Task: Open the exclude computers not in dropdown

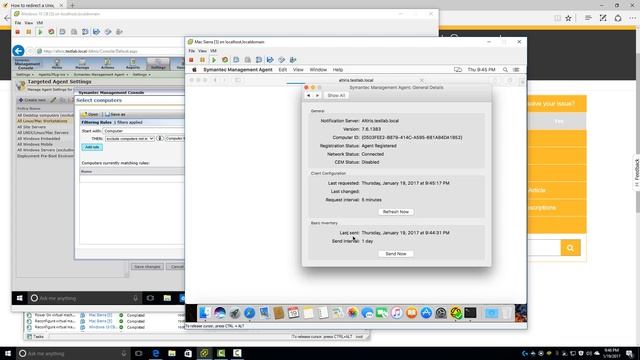Action: tap(130, 139)
